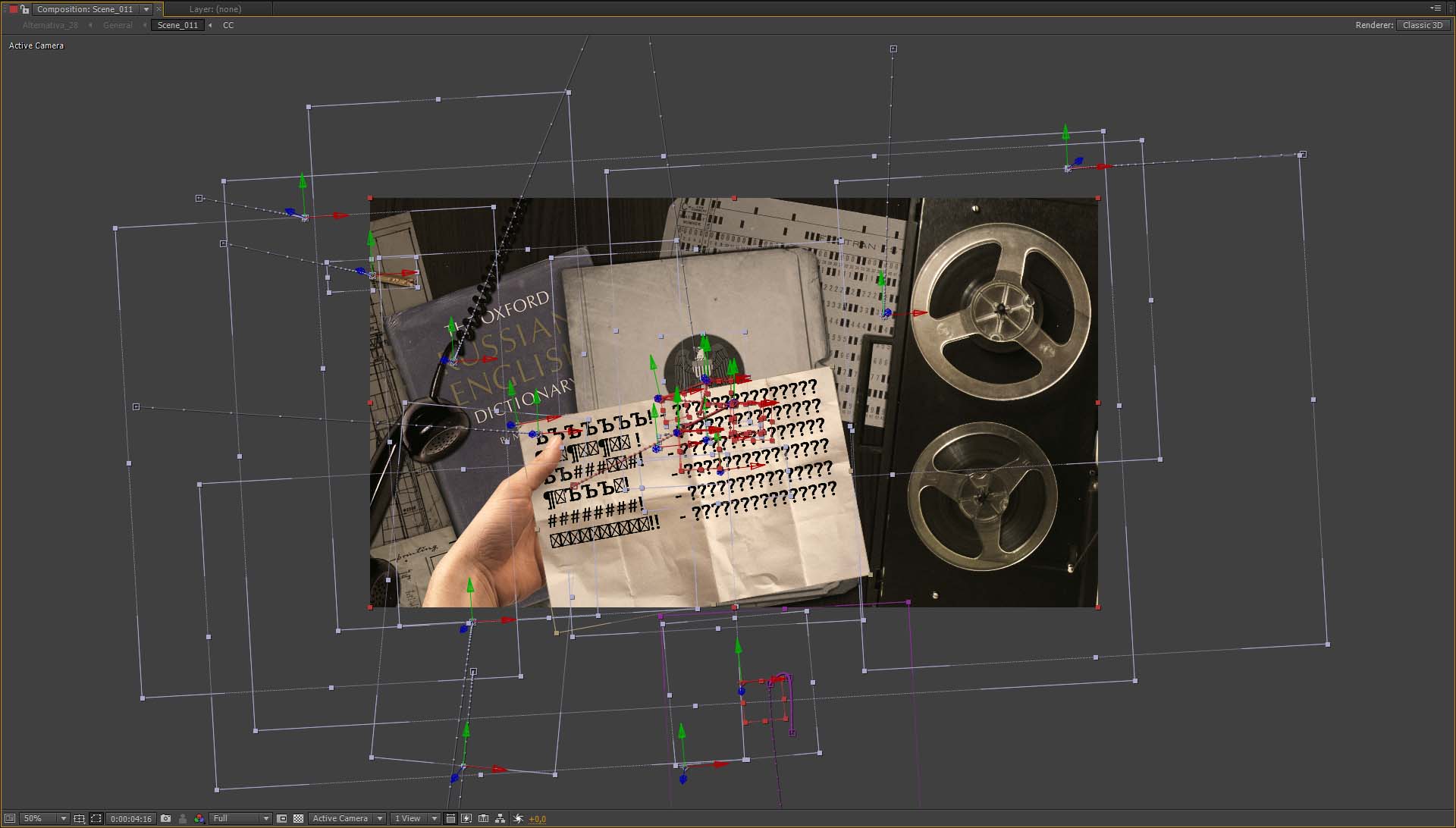Open the grid and guide options icon
The width and height of the screenshot is (1456, 828).
coord(79,818)
